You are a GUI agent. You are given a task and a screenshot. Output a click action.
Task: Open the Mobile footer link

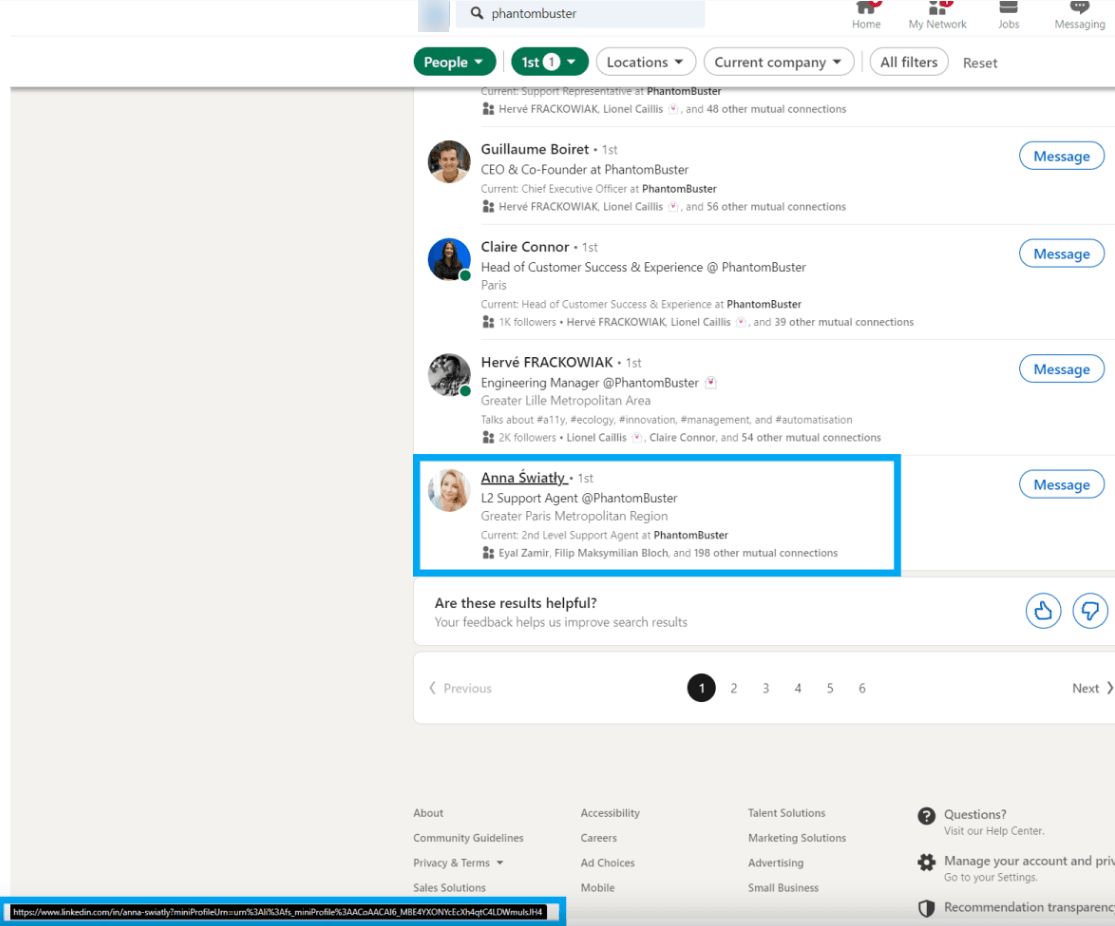pyautogui.click(x=597, y=888)
